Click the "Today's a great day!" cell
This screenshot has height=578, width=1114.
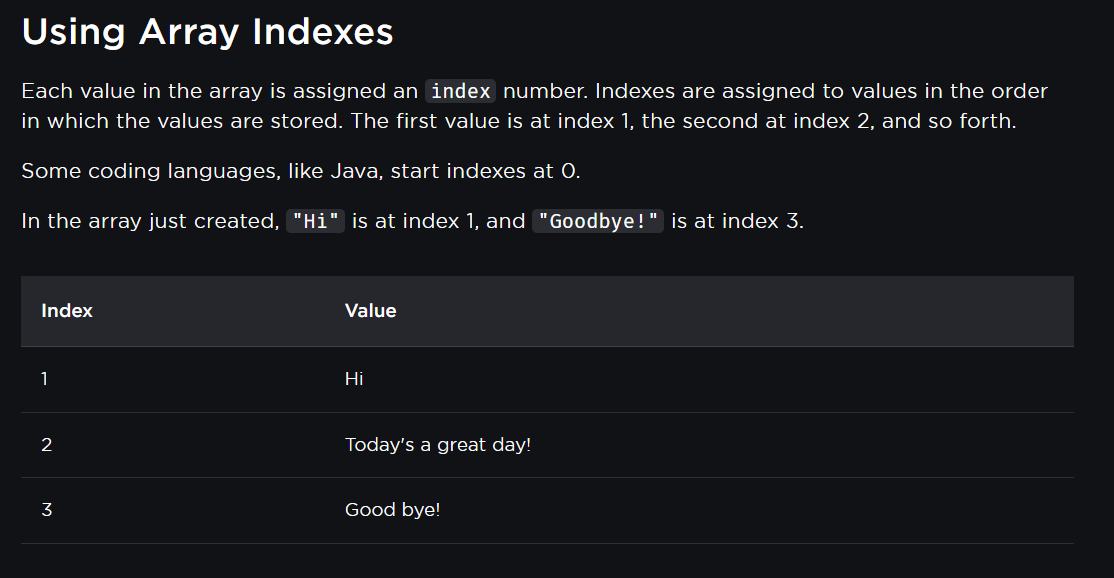click(x=438, y=445)
